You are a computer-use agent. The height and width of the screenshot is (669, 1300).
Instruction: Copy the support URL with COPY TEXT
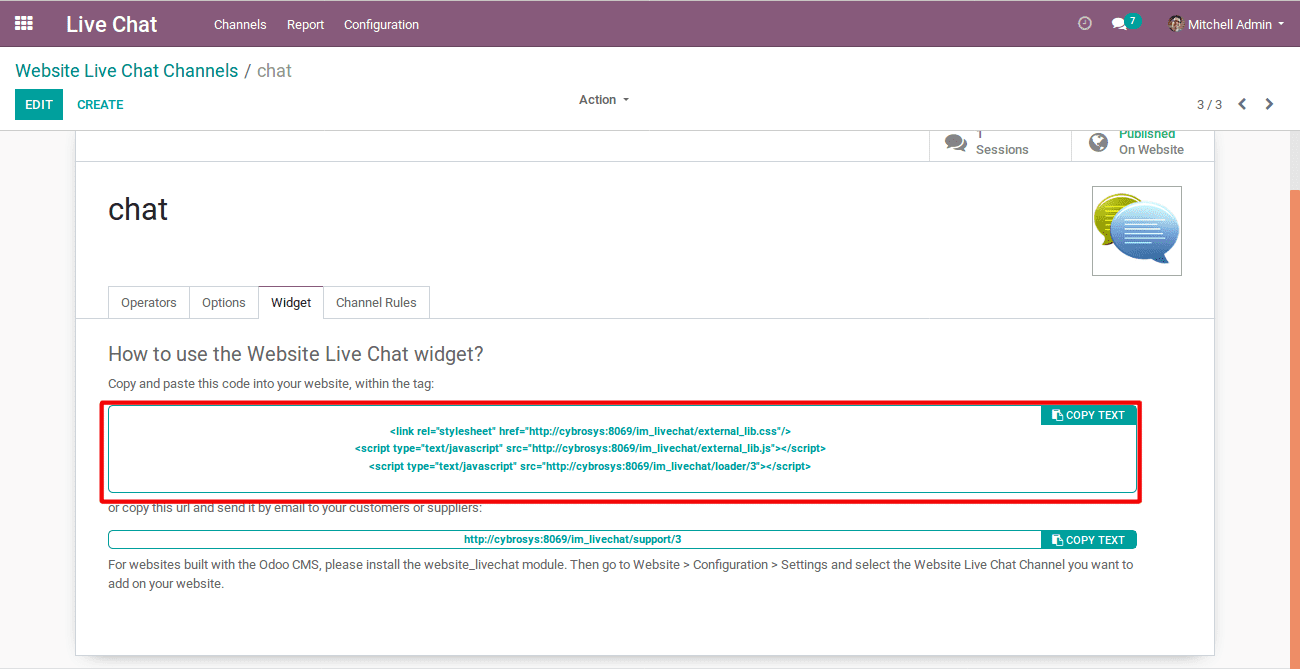point(1088,540)
